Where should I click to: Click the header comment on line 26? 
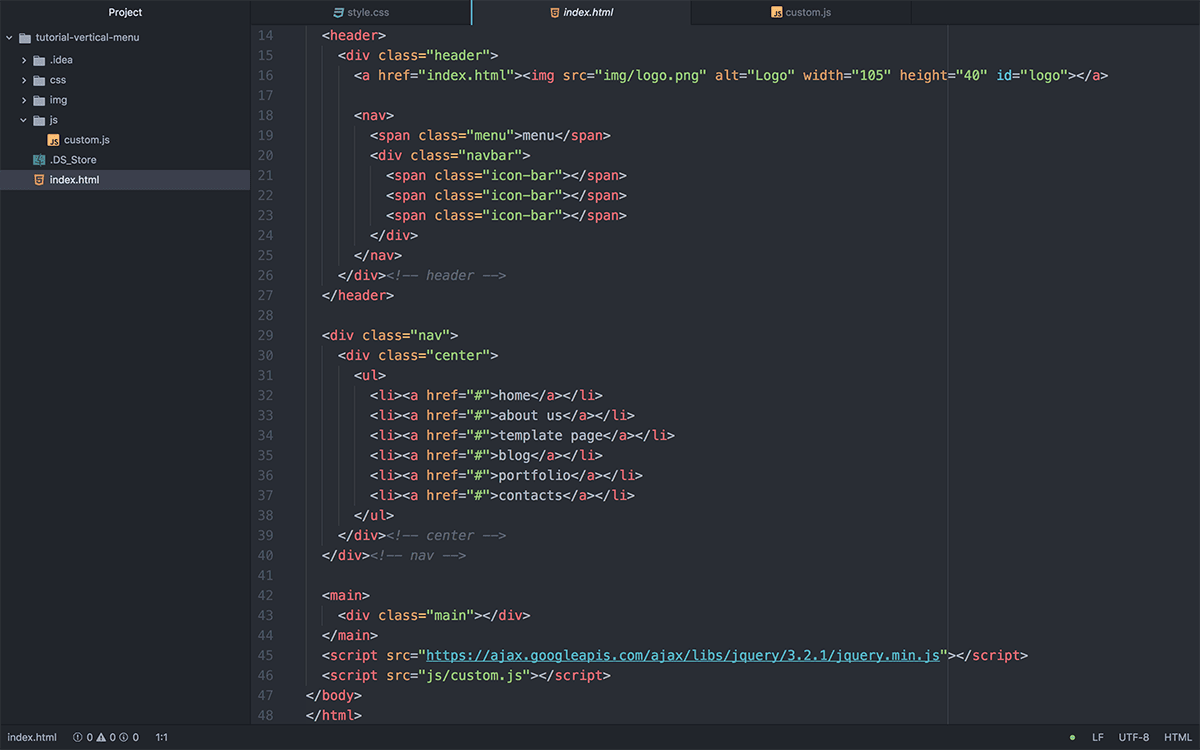pyautogui.click(x=446, y=276)
